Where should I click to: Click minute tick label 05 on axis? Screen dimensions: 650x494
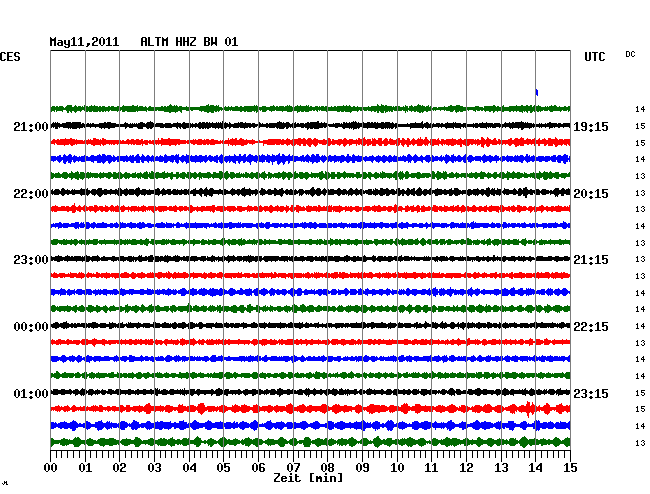(223, 468)
